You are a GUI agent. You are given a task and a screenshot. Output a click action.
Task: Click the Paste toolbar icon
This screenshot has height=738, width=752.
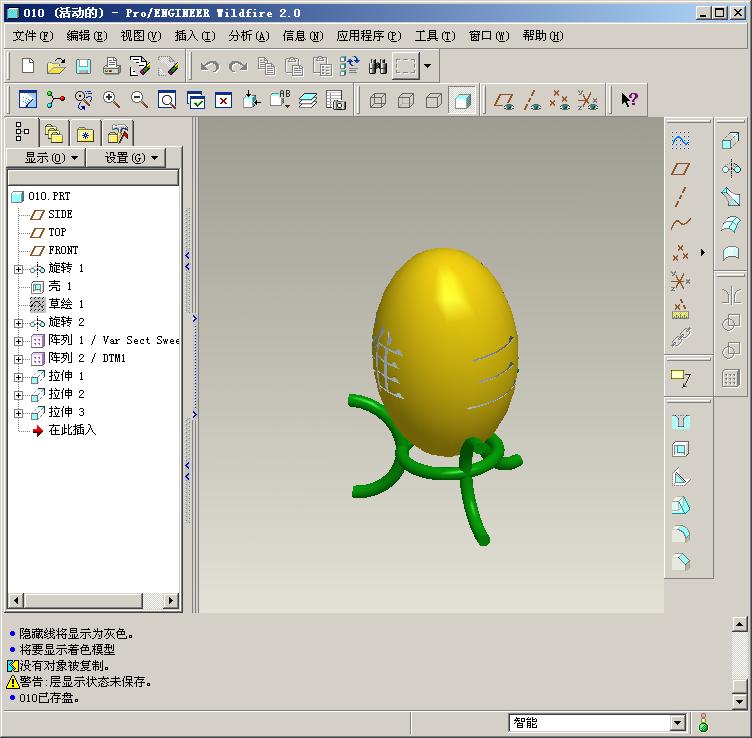[x=294, y=66]
